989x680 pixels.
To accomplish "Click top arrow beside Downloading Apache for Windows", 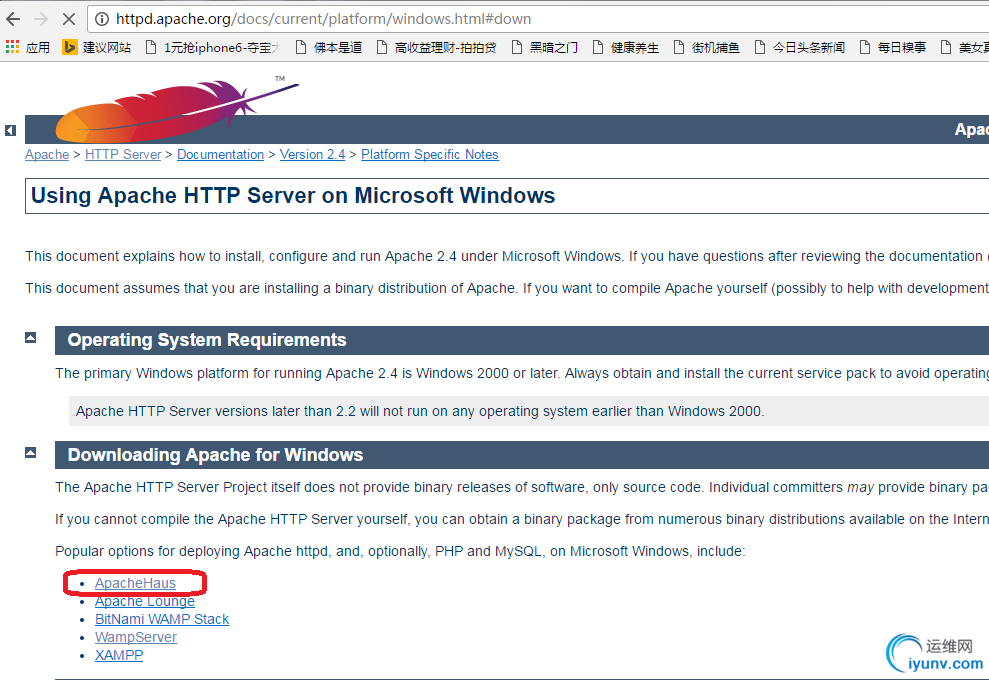I will click(30, 452).
